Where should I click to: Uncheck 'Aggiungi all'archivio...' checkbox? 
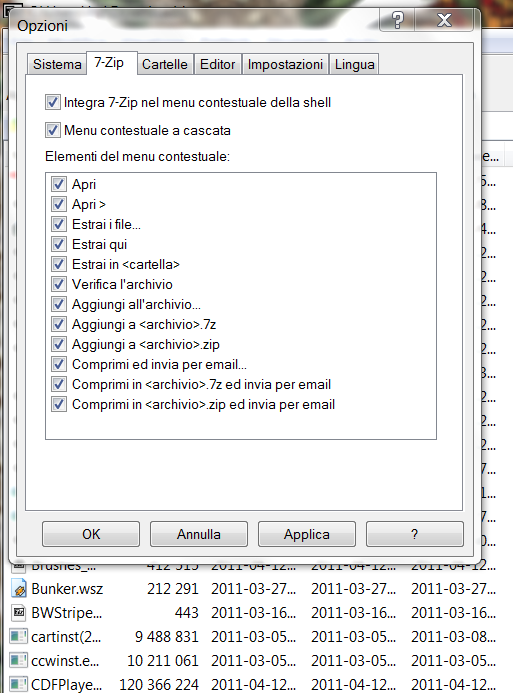pos(59,304)
